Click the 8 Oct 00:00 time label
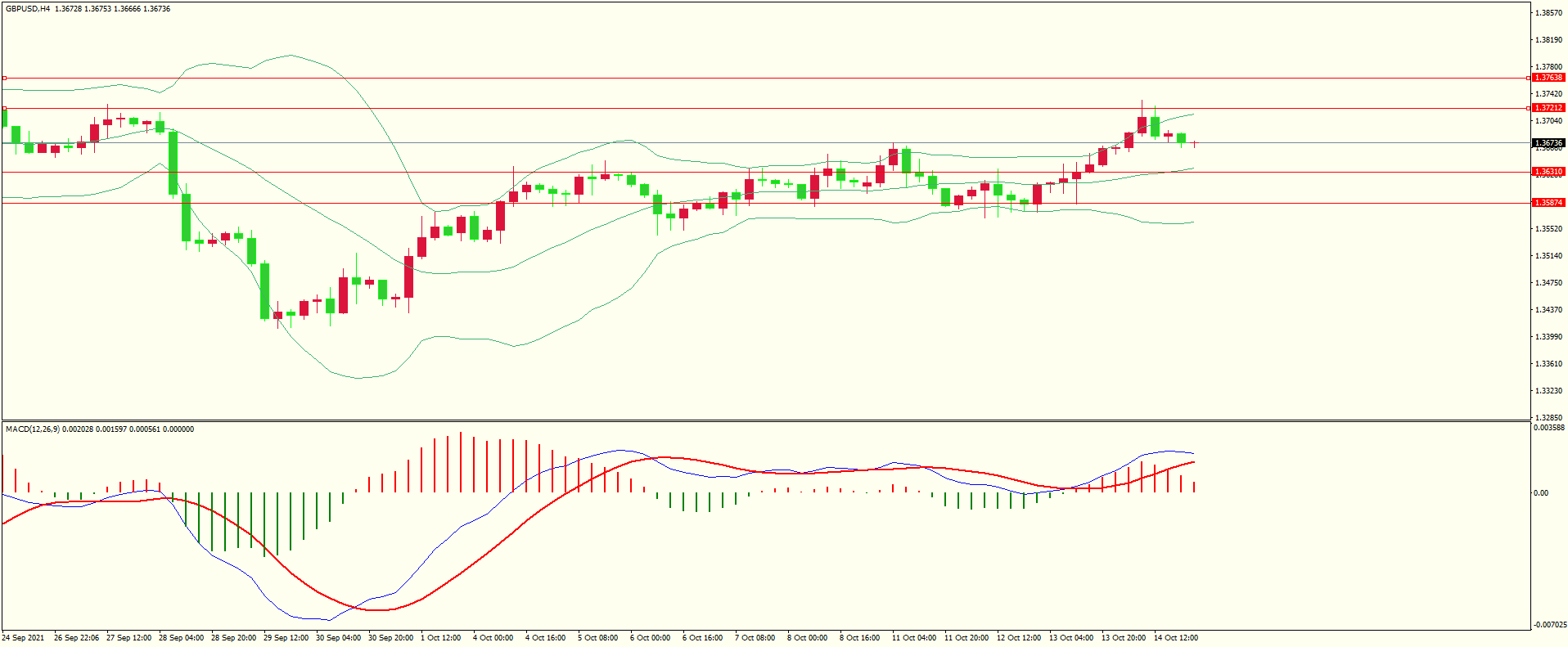The height and width of the screenshot is (647, 1568). [x=807, y=638]
